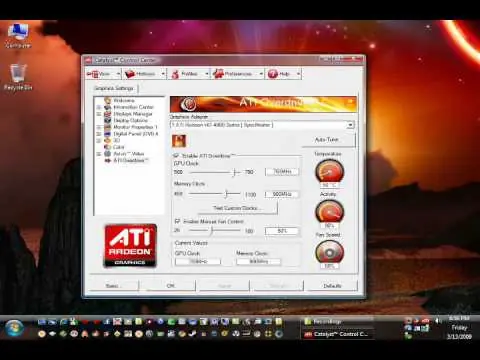Screen dimensions: 480x360
Task: Click the Current Values Memory Clock readout
Action: point(259,262)
